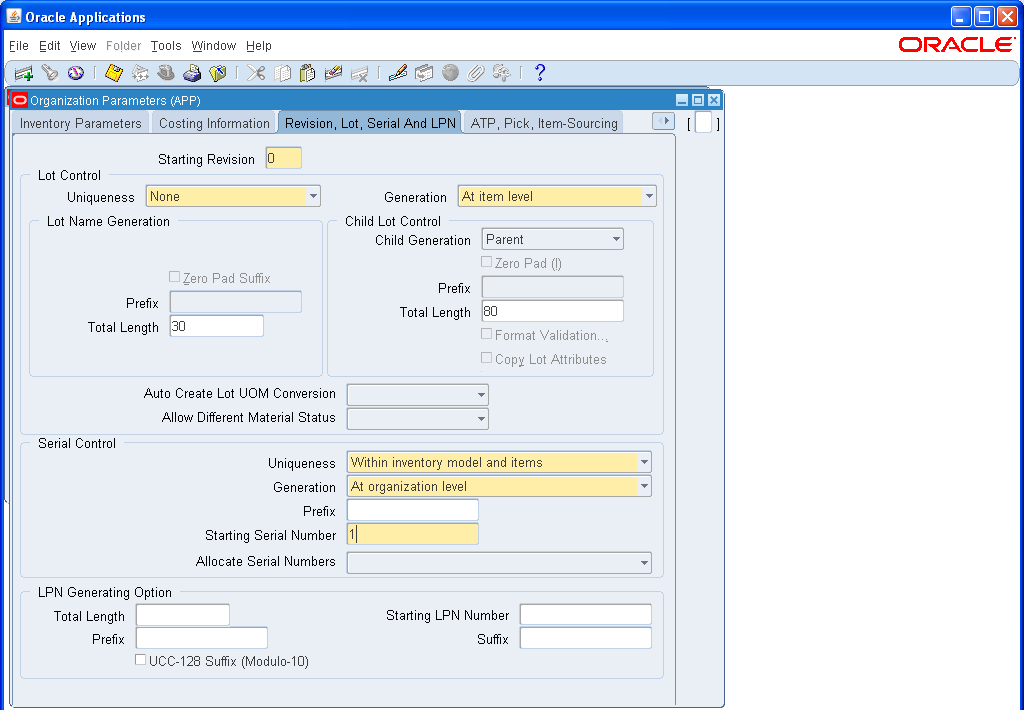
Task: Click the tab scroll arrow button
Action: point(664,121)
